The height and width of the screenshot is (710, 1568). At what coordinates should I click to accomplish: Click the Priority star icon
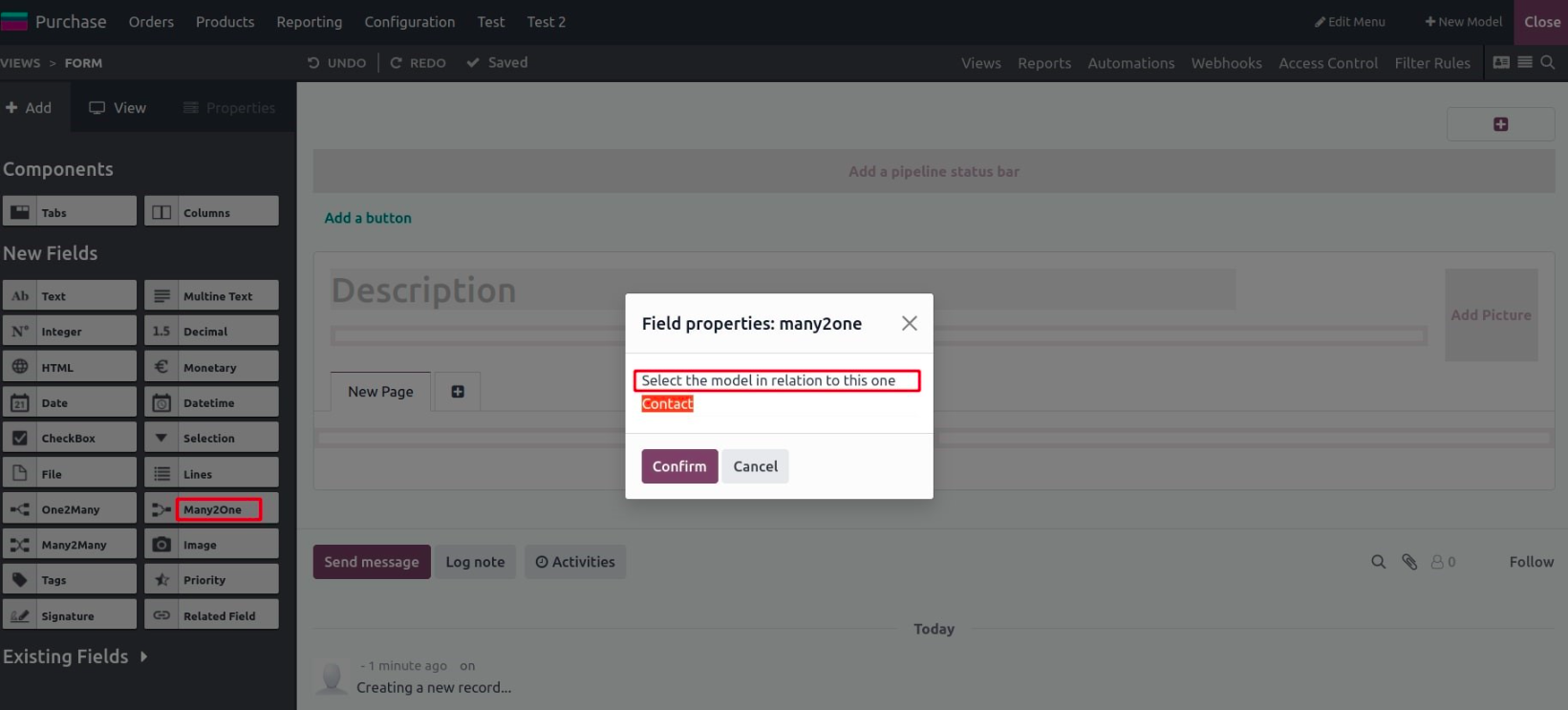point(161,580)
